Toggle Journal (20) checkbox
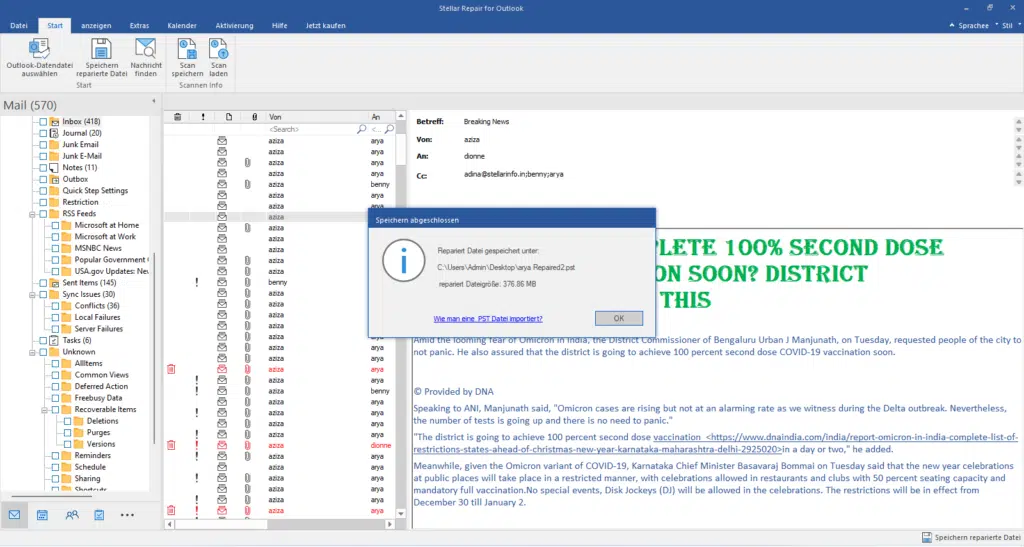 [43, 133]
